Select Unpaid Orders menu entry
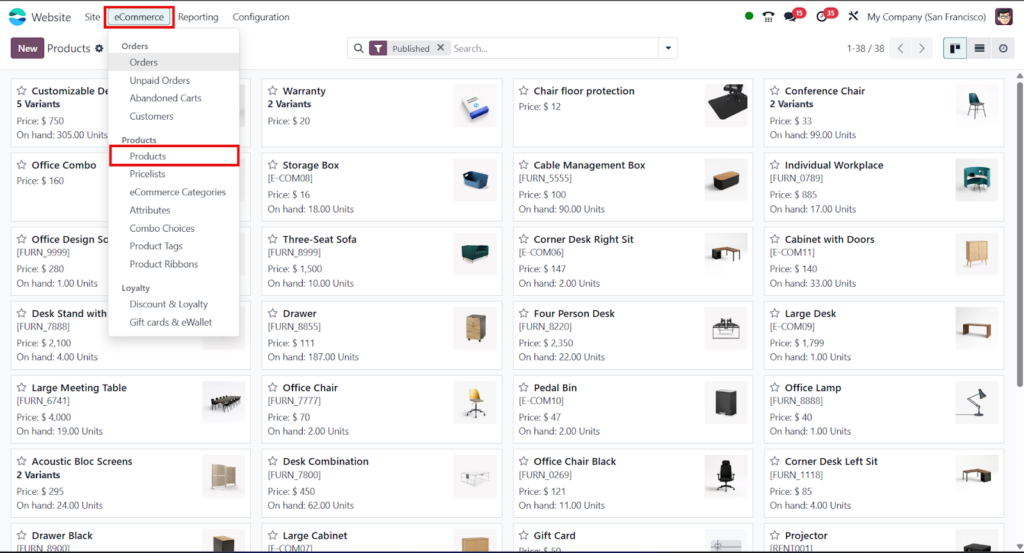This screenshot has height=553, width=1024. (x=174, y=80)
